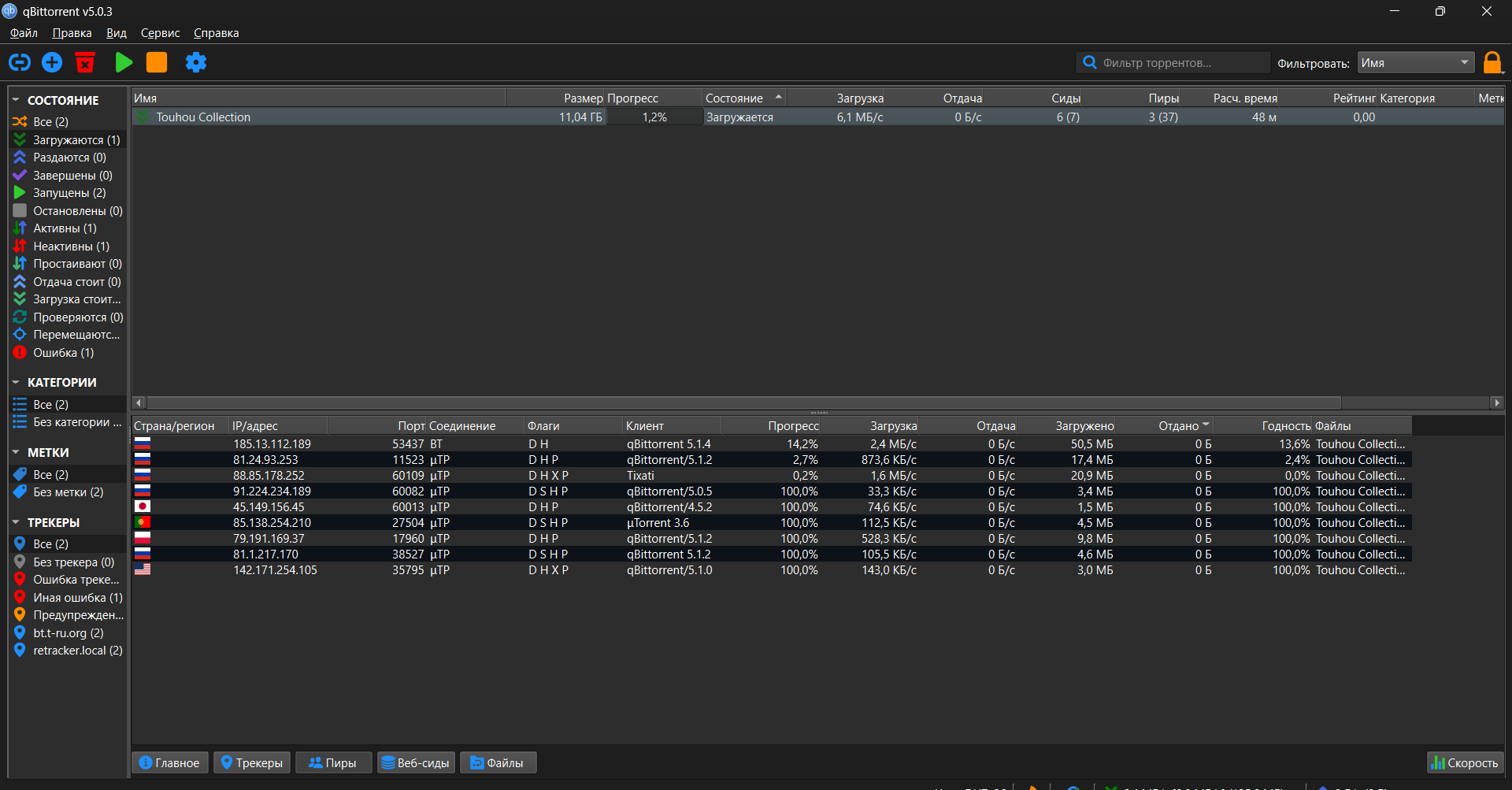Collapse the МЕТКИ sidebar section
1512x790 pixels.
(x=16, y=452)
